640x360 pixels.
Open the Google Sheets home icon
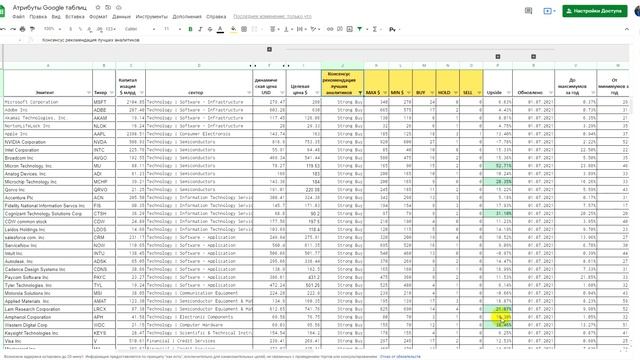tap(2, 11)
